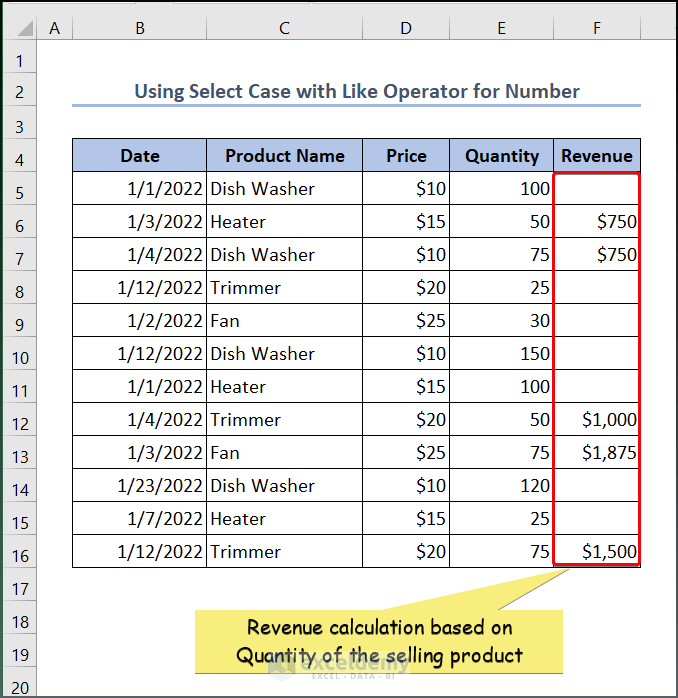Select column F header

point(597,28)
